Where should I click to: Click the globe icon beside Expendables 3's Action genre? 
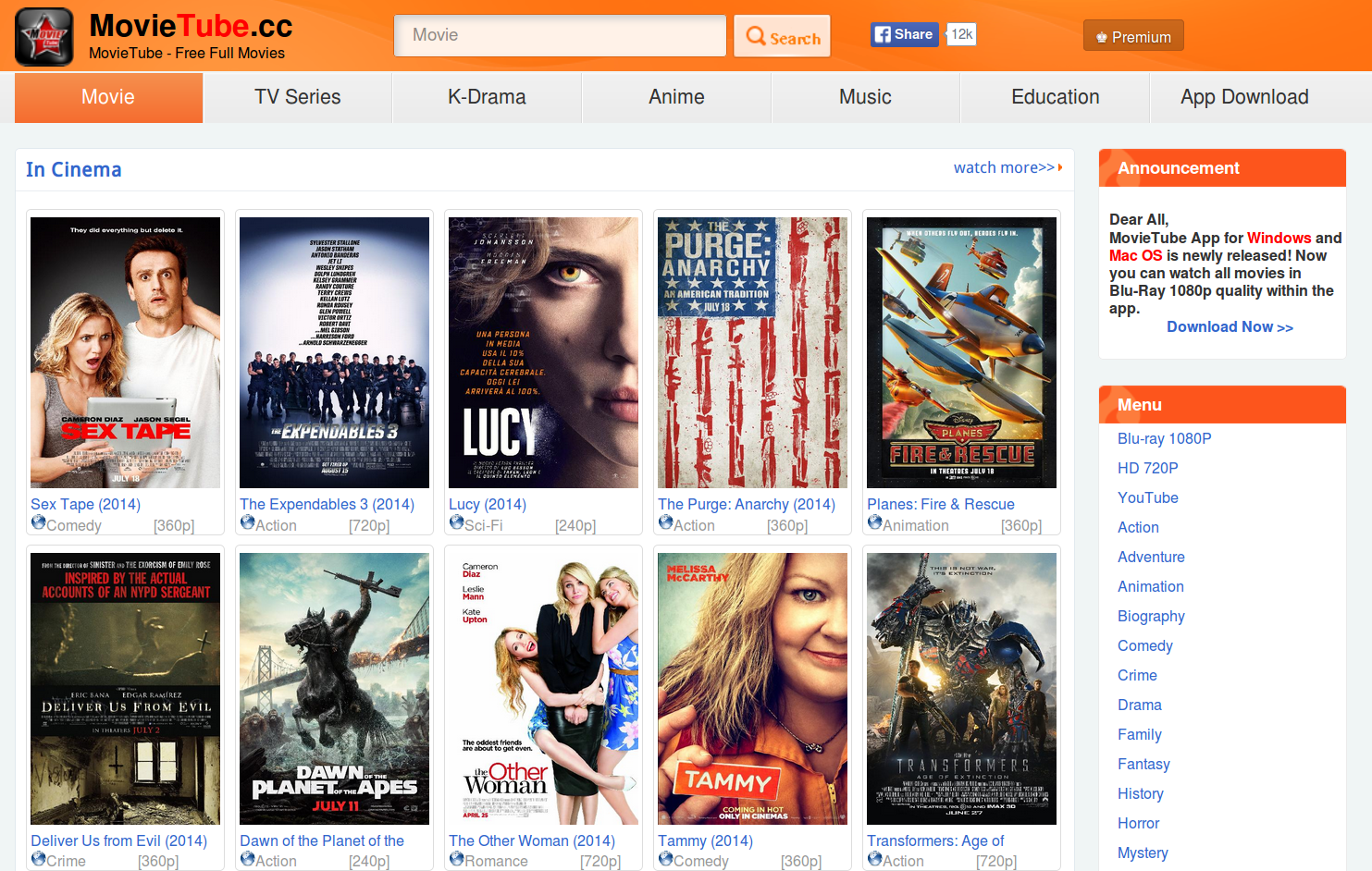point(248,522)
